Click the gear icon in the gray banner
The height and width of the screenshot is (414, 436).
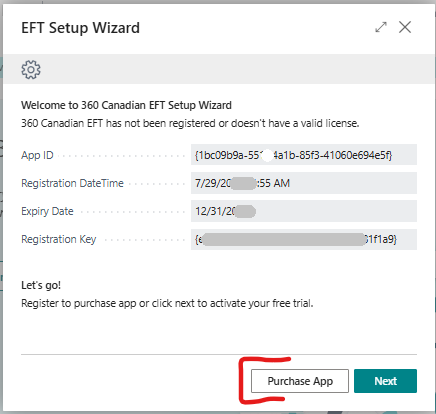pos(31,70)
